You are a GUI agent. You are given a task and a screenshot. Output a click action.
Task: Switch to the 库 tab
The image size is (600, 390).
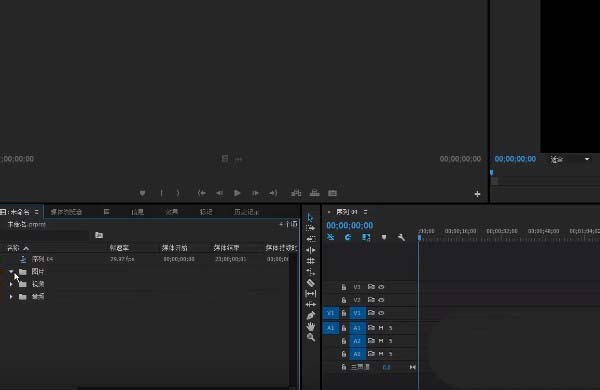(106, 212)
